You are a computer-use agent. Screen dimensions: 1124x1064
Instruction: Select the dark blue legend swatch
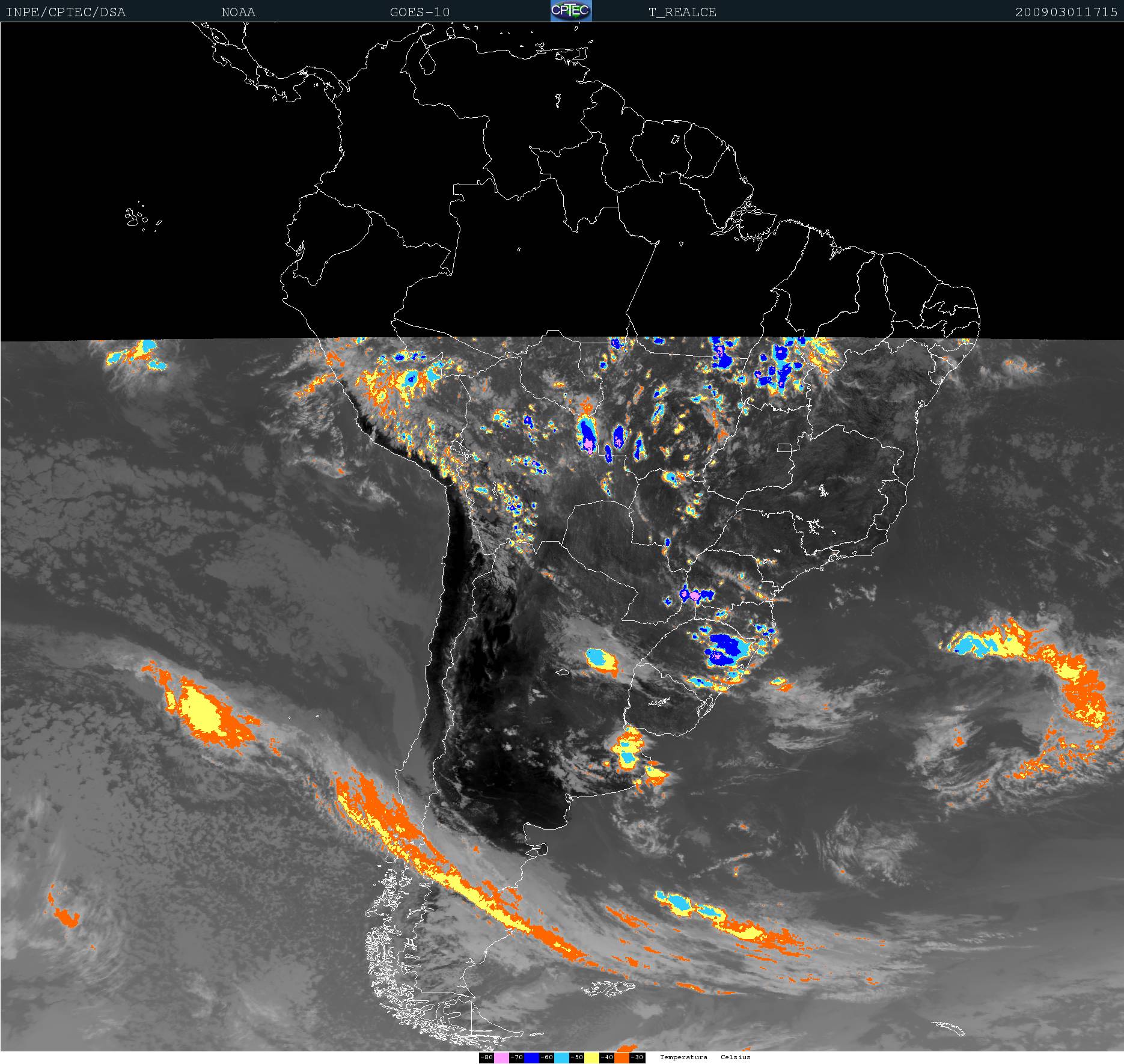(x=531, y=1057)
